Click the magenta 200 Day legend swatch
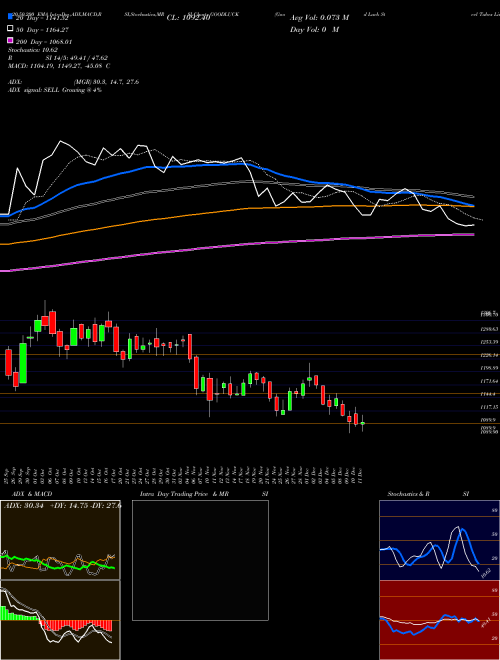Viewport: 500px width, 660px height. (11, 41)
